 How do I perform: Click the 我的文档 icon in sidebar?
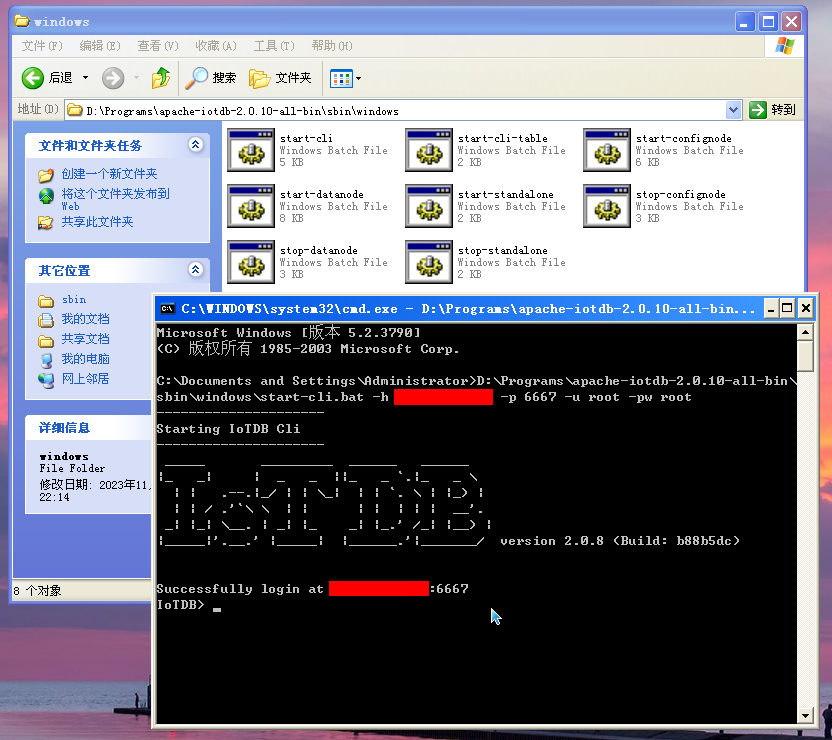46,320
